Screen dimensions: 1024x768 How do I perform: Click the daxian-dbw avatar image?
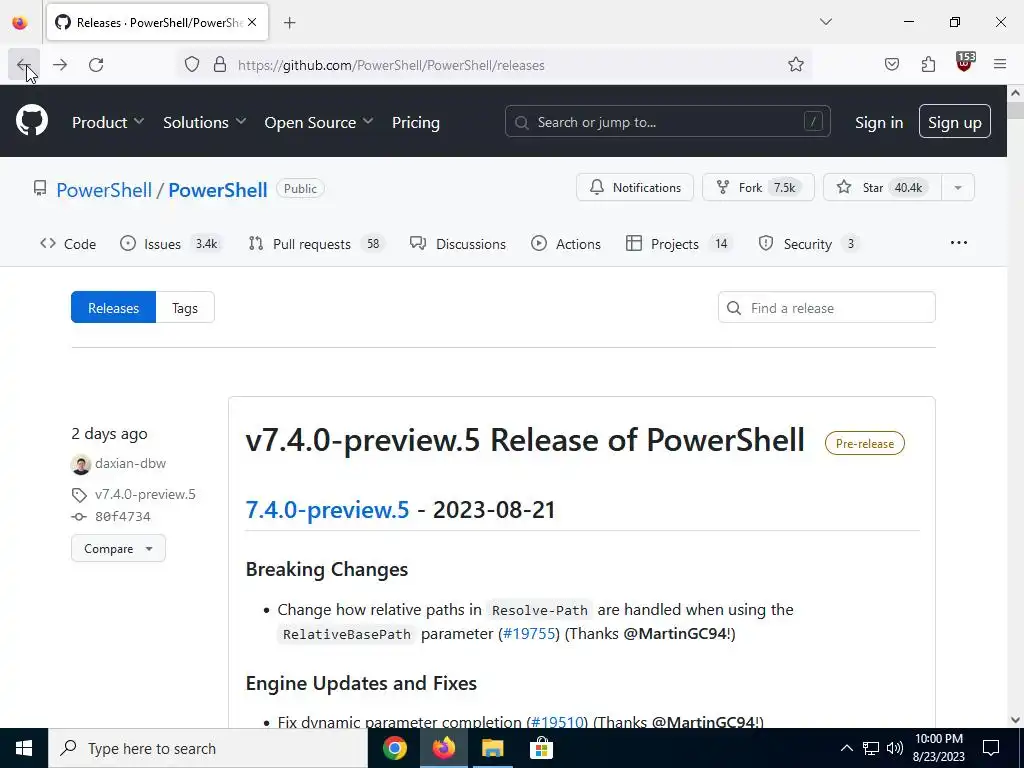80,464
